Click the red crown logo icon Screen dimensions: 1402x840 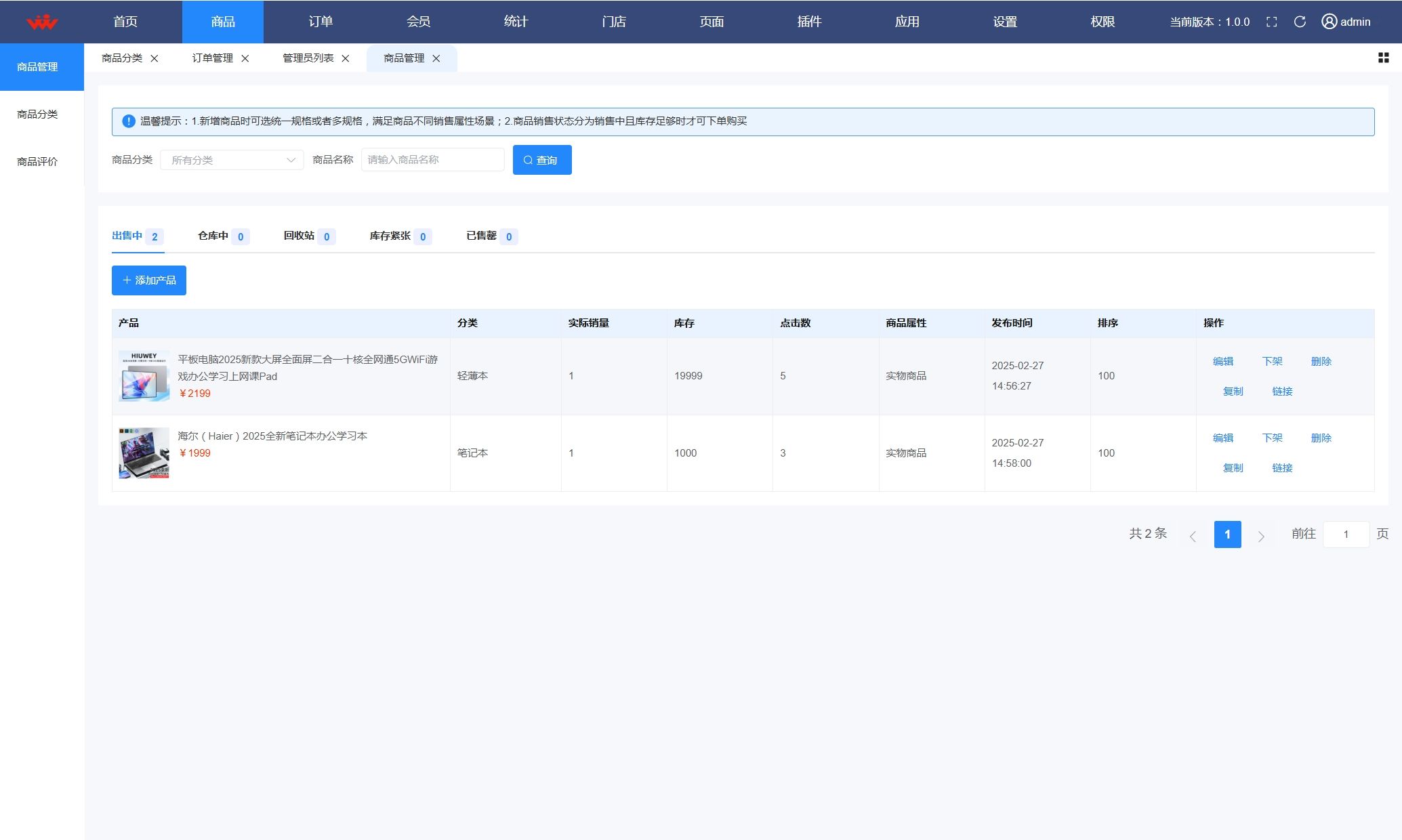tap(42, 22)
